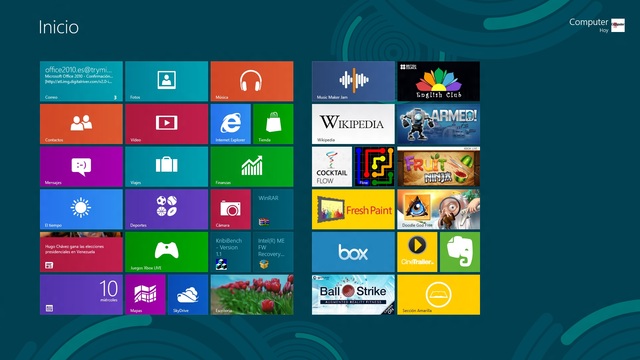640x360 pixels.
Task: Open the Viajes suitcase tile
Action: coord(167,167)
